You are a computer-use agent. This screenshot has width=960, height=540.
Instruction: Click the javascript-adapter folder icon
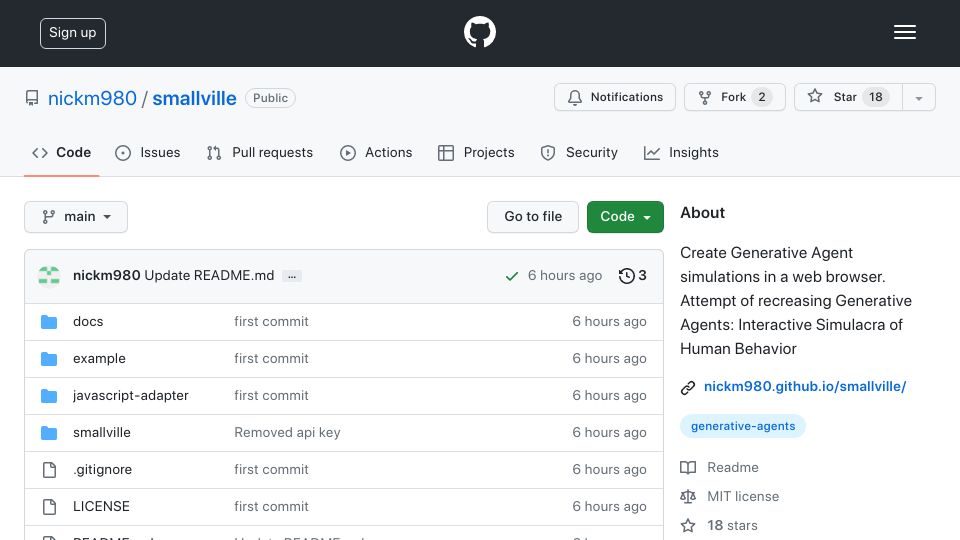coord(49,396)
